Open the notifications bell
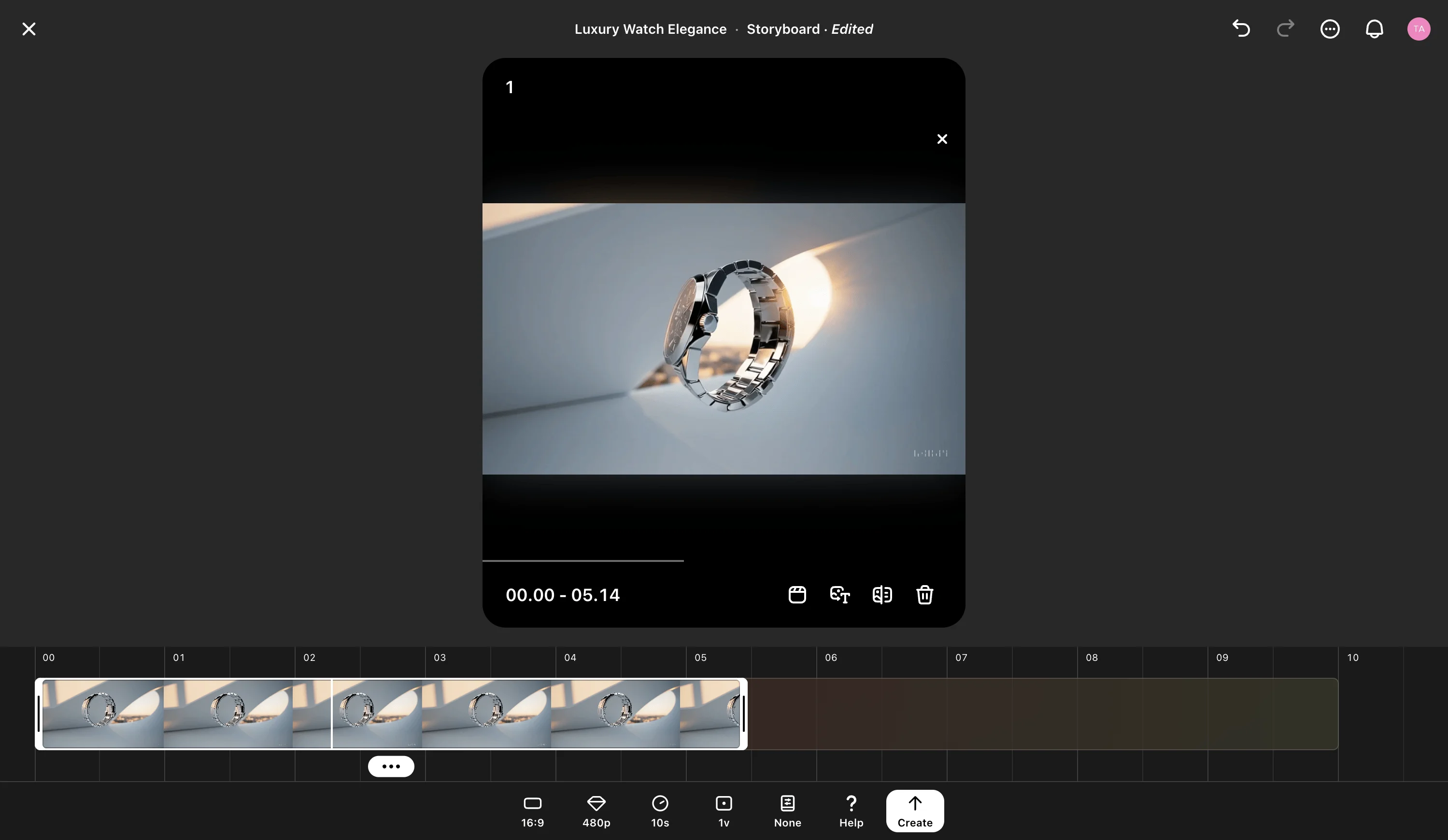Screen dimensions: 1448x840 (1374, 28)
